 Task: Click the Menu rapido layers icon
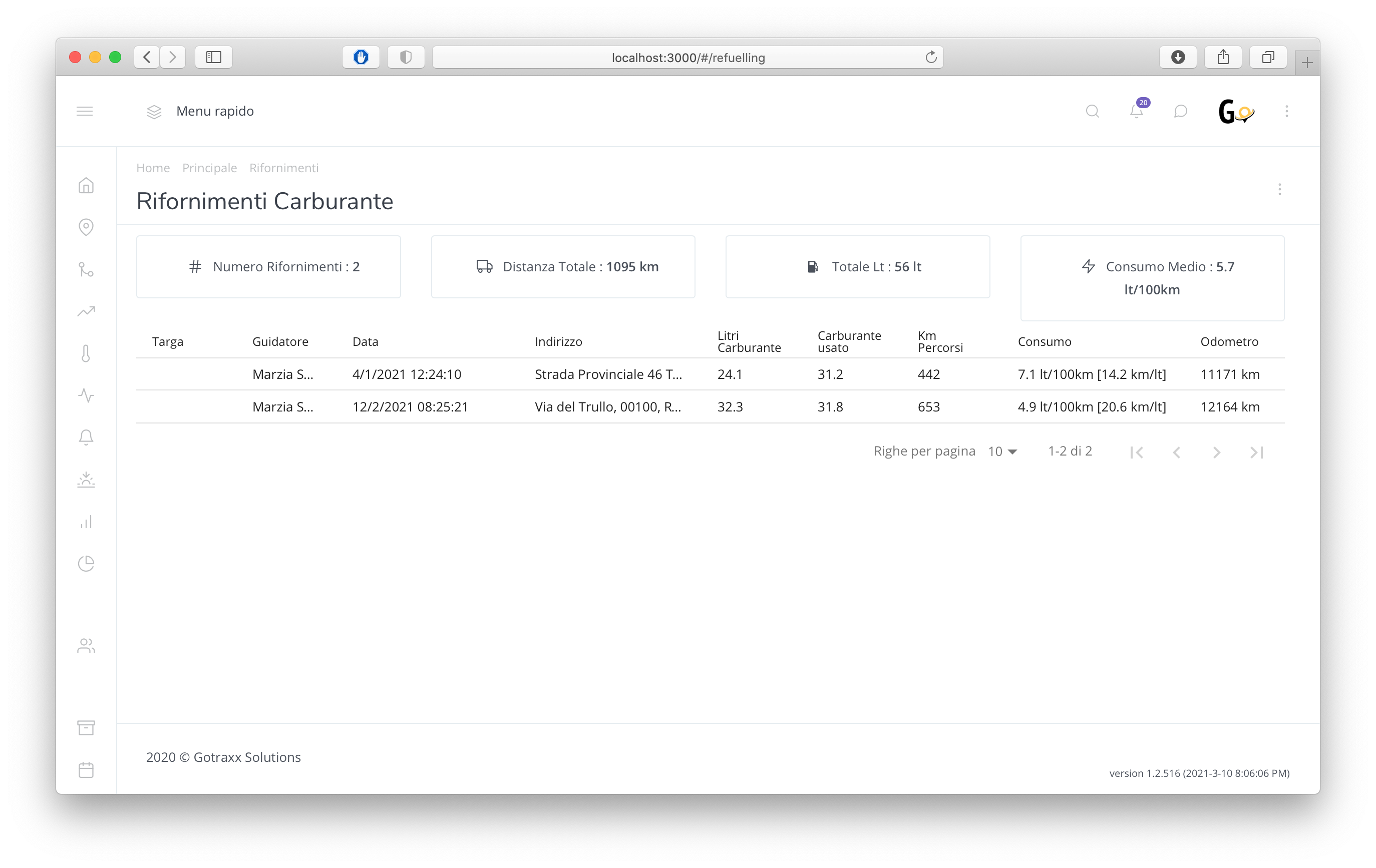pos(154,112)
